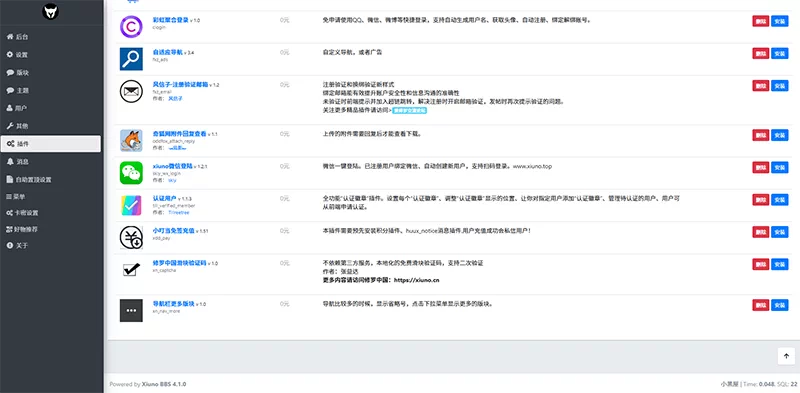Install the 自适应导航 plugin

pos(779,53)
